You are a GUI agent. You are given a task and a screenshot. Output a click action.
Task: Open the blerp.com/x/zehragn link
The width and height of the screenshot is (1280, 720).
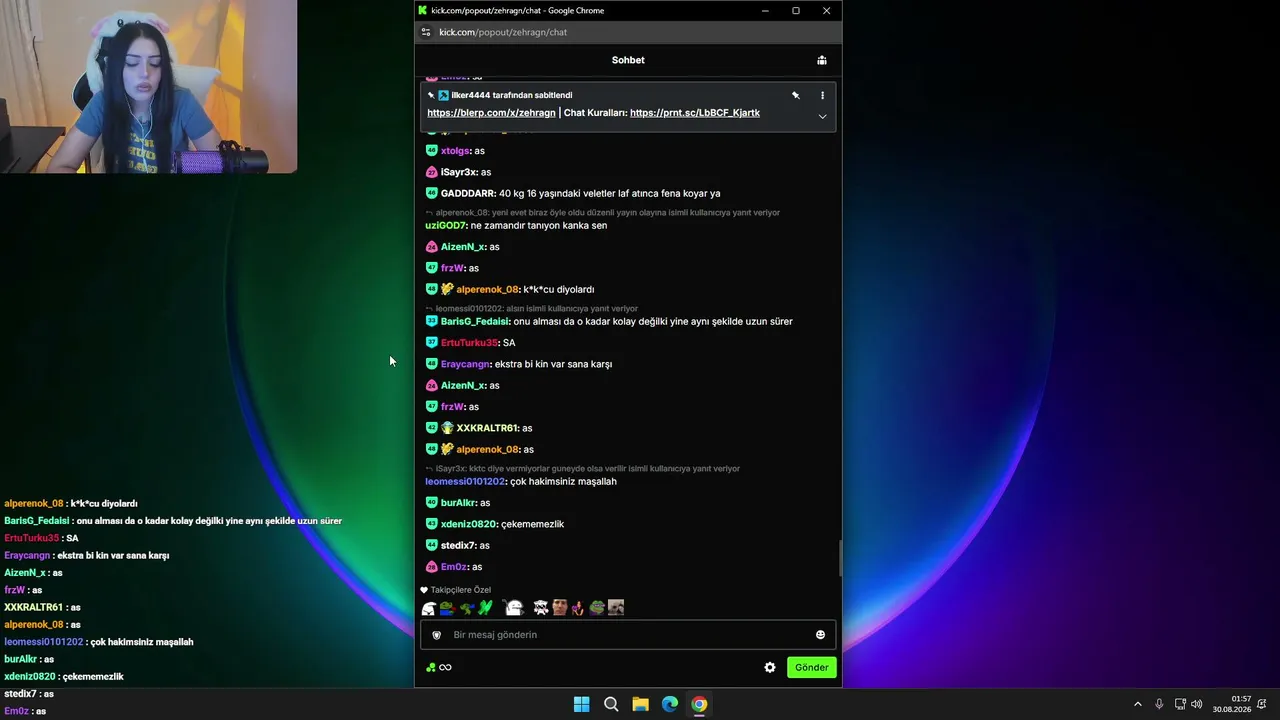coord(491,113)
